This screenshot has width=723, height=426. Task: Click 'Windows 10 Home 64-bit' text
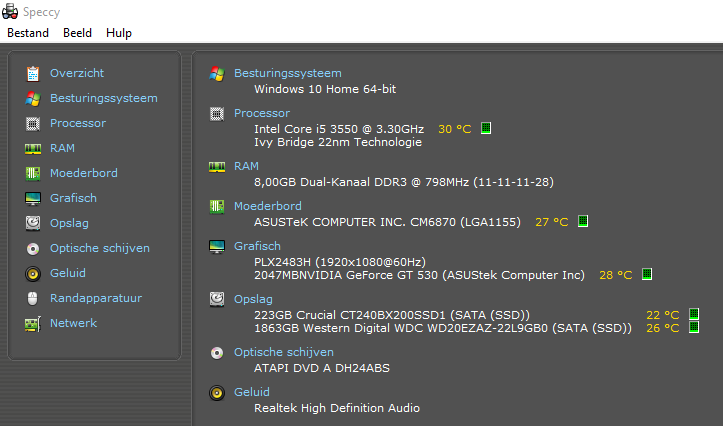(x=325, y=89)
